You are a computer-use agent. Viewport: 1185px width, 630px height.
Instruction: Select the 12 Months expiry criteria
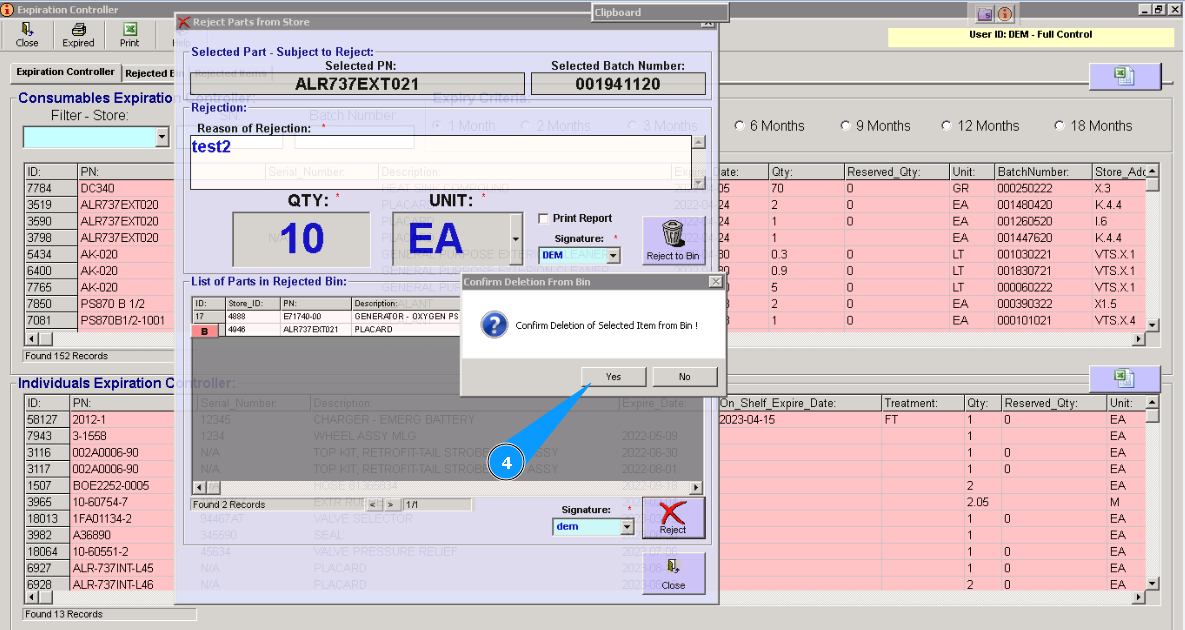point(946,125)
